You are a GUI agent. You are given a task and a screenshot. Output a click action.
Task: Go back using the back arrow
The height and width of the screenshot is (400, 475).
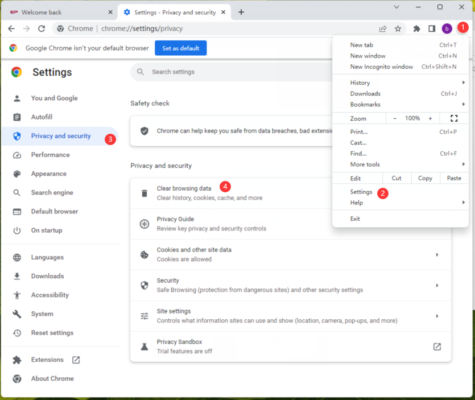12,29
